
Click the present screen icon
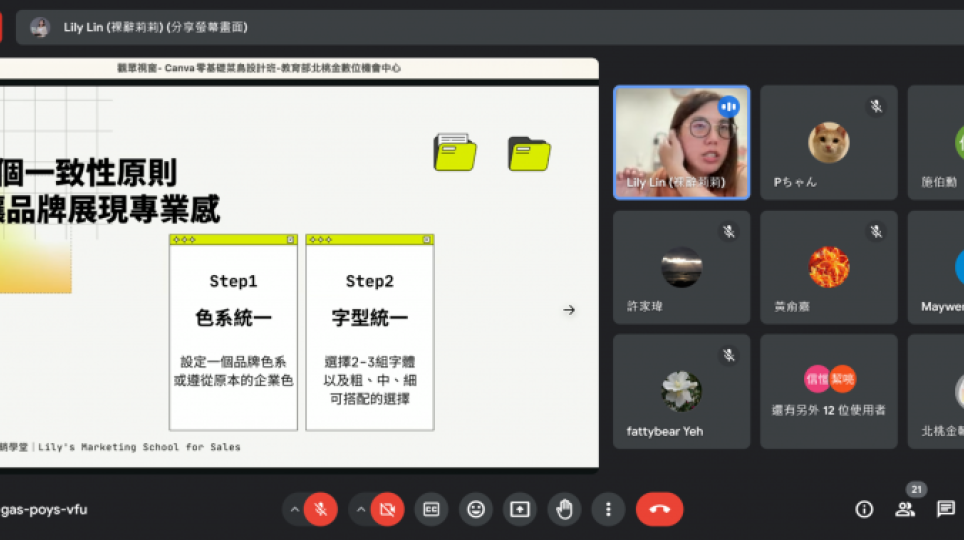click(x=520, y=509)
